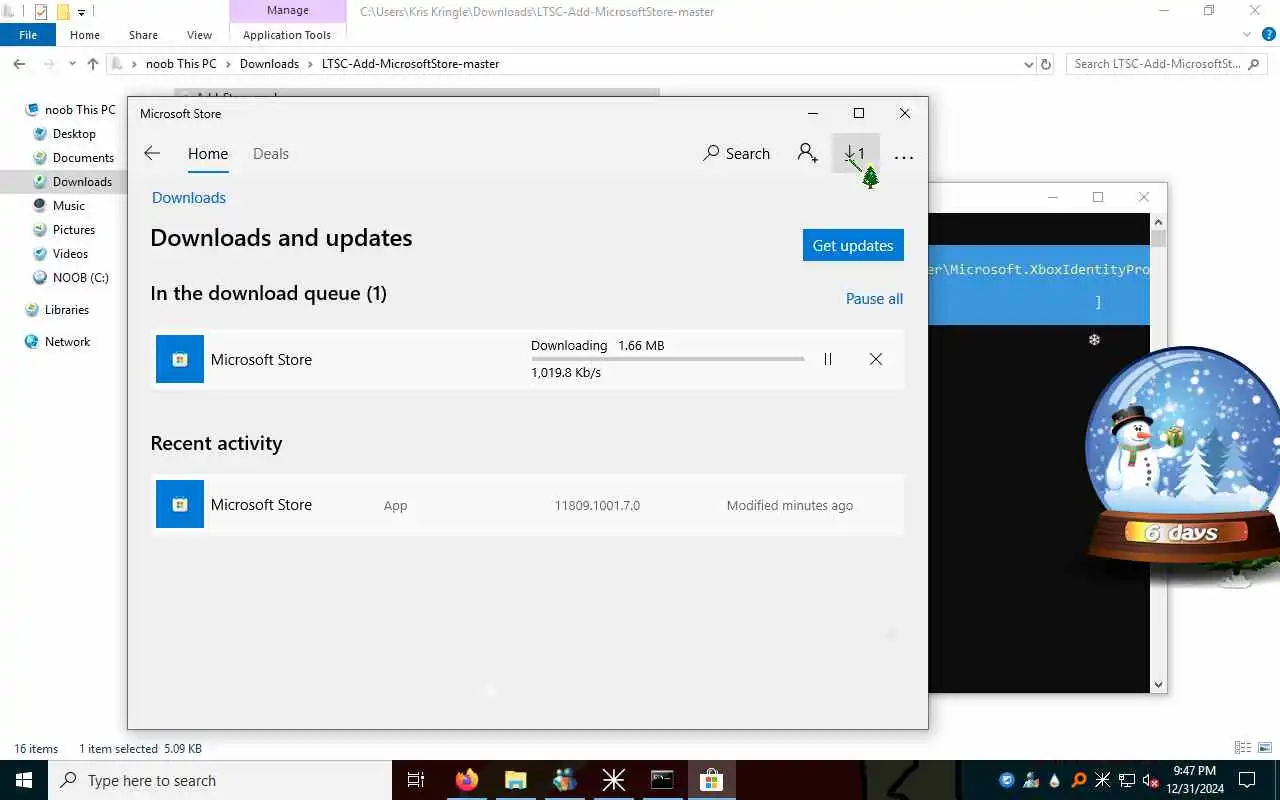Click the console window scrollbar down arrow
Screen dimensions: 1280x800
coord(1159,685)
